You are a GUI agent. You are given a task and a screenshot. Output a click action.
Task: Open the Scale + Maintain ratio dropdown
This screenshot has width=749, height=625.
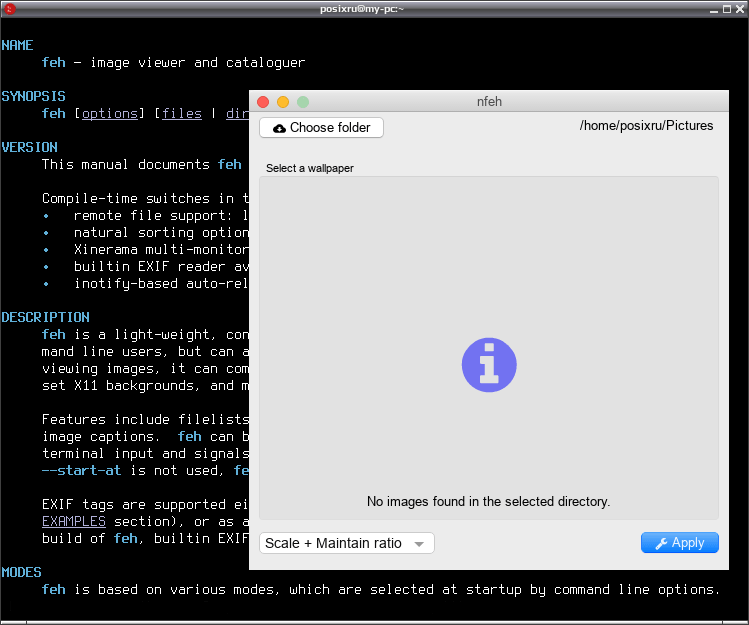coord(346,543)
